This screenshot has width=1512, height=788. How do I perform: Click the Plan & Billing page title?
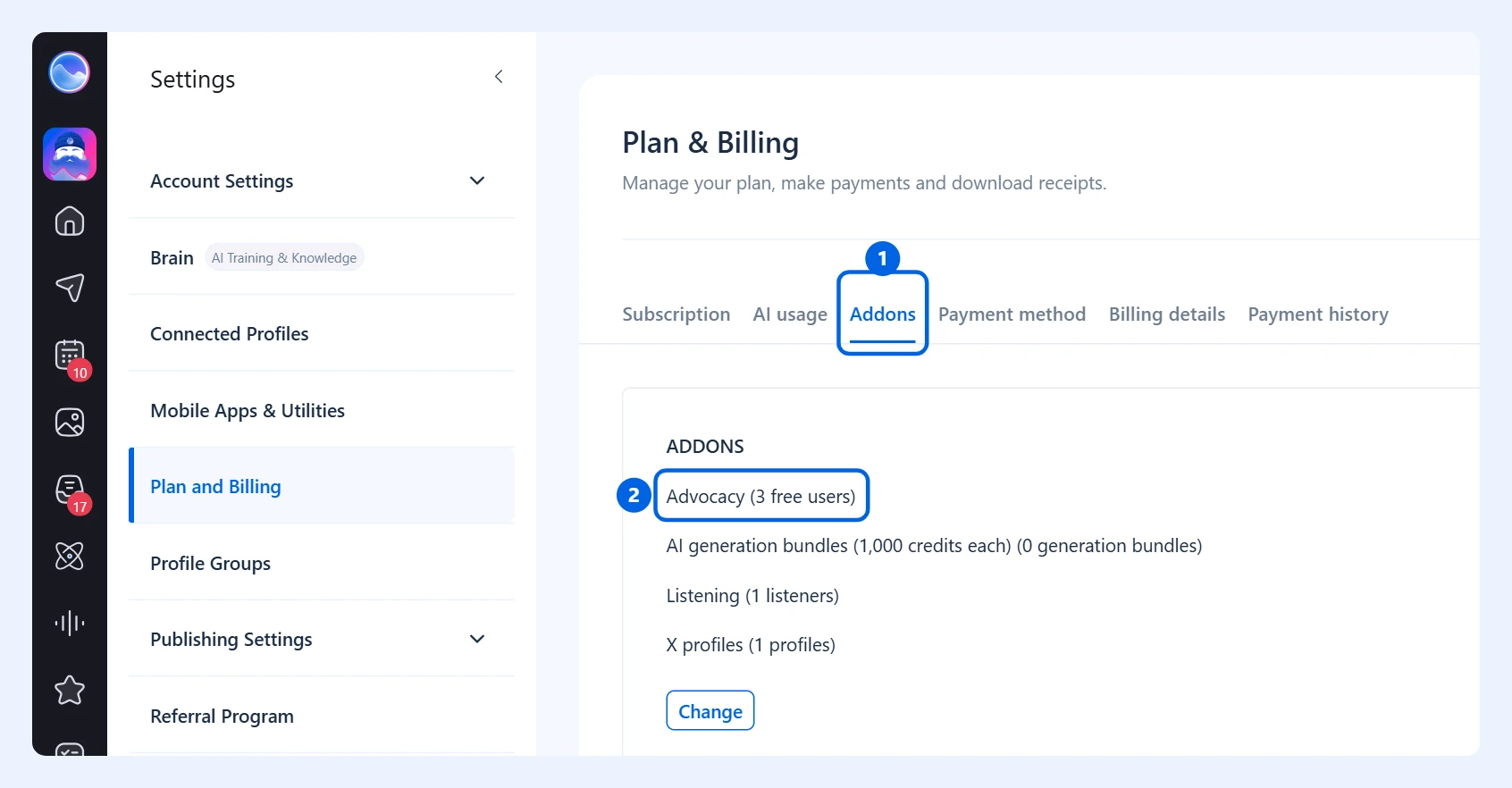710,143
